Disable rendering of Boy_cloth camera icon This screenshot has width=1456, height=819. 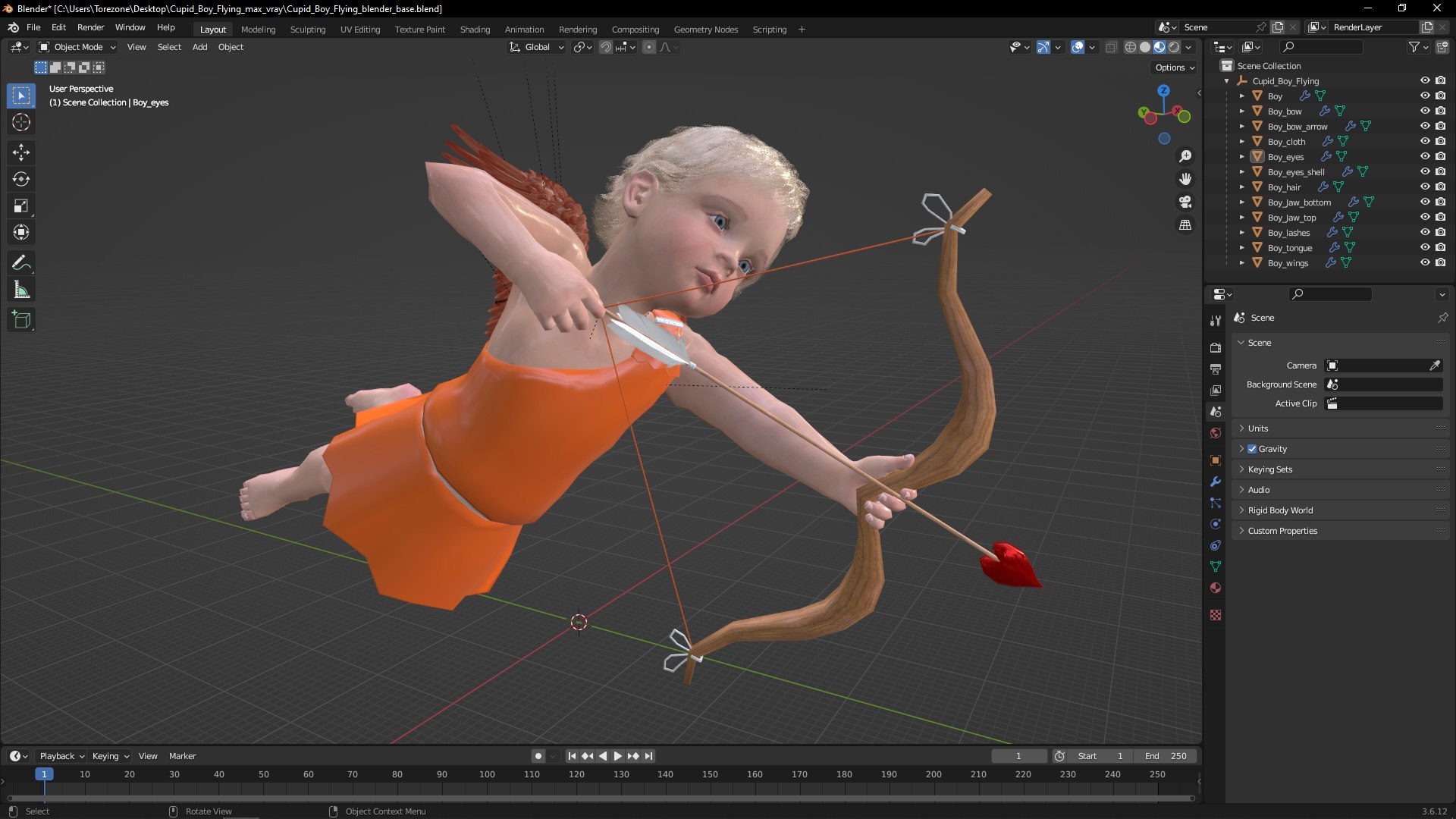(1441, 142)
